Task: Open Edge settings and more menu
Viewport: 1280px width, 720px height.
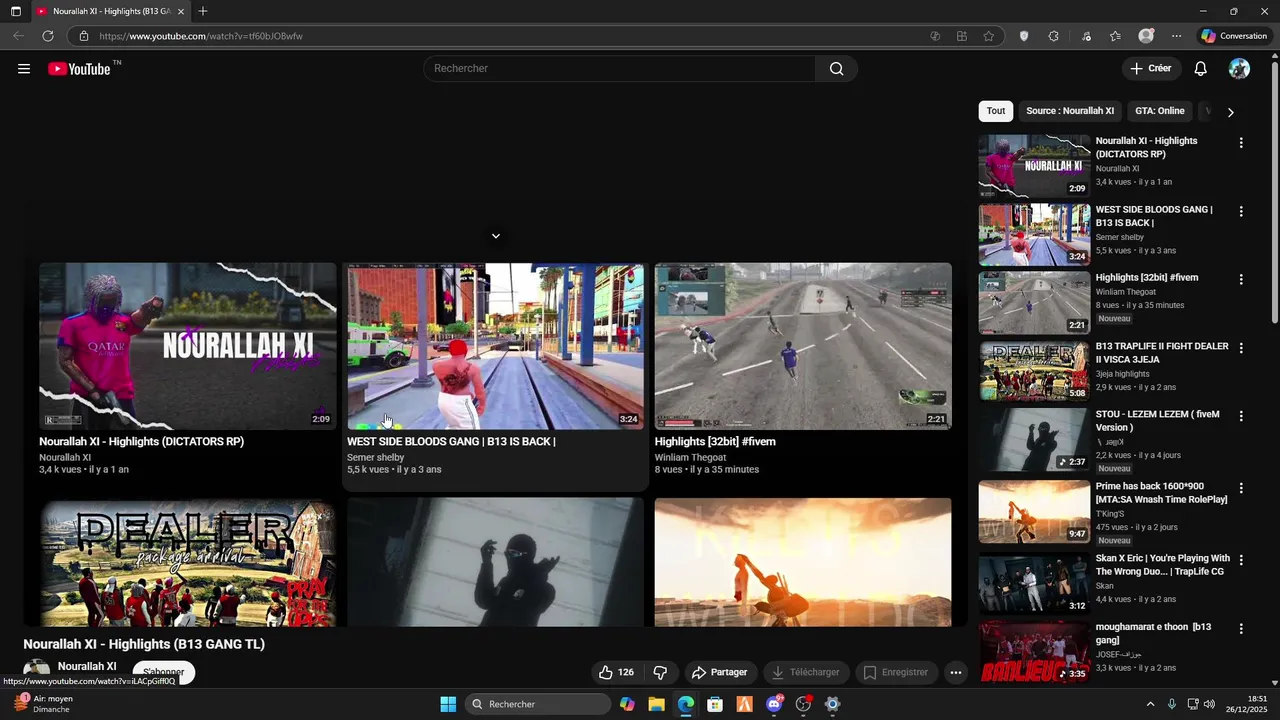Action: 1177,36
